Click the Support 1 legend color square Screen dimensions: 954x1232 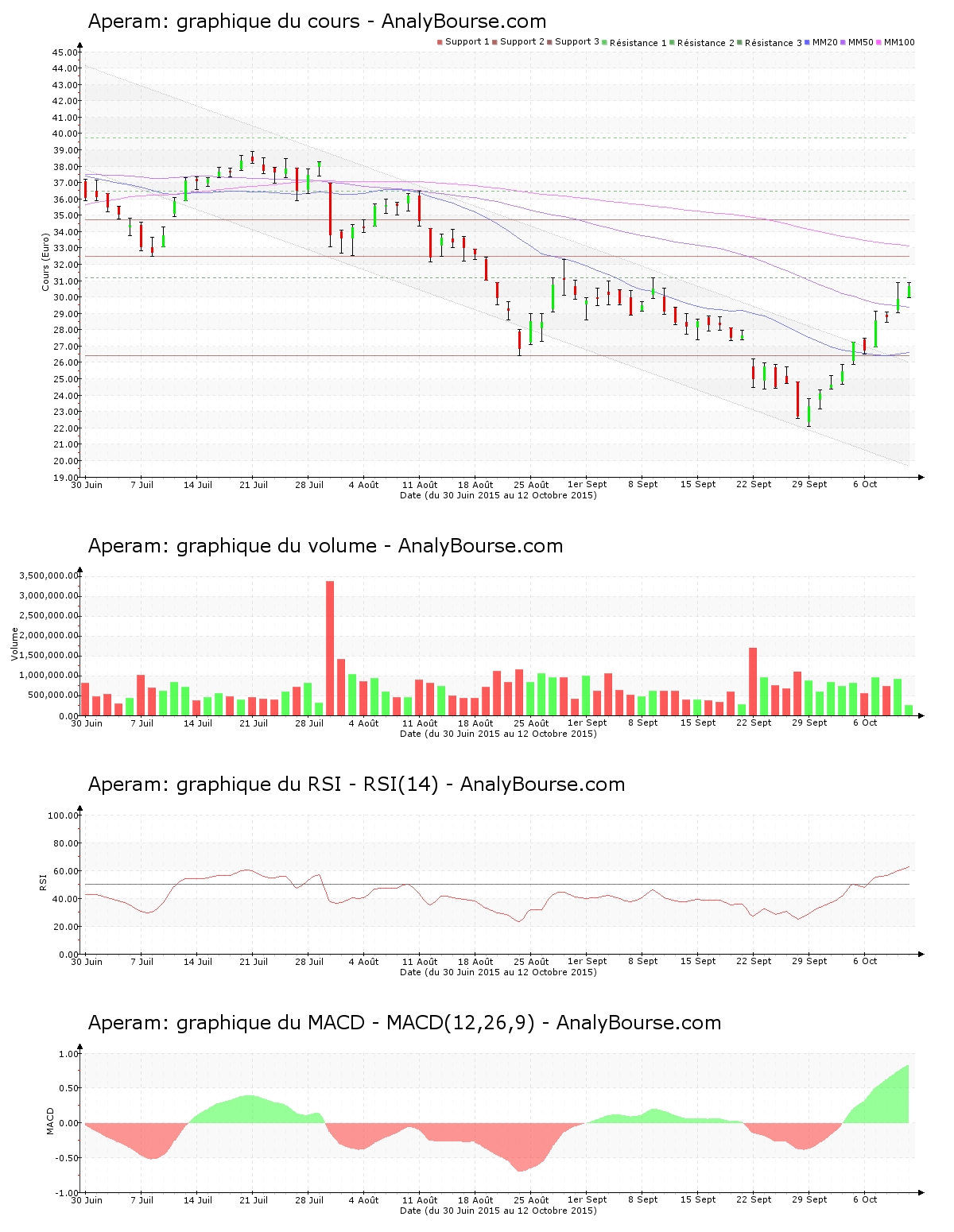pyautogui.click(x=440, y=42)
